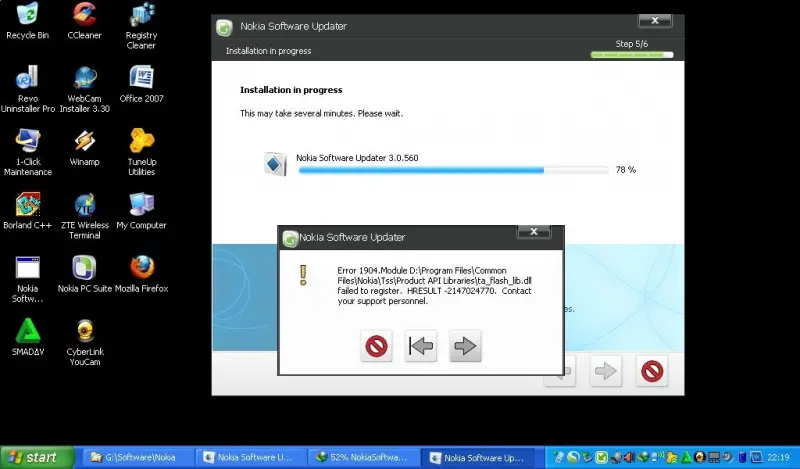Click the error message text Error 1904
This screenshot has height=469, width=800.
(434, 286)
